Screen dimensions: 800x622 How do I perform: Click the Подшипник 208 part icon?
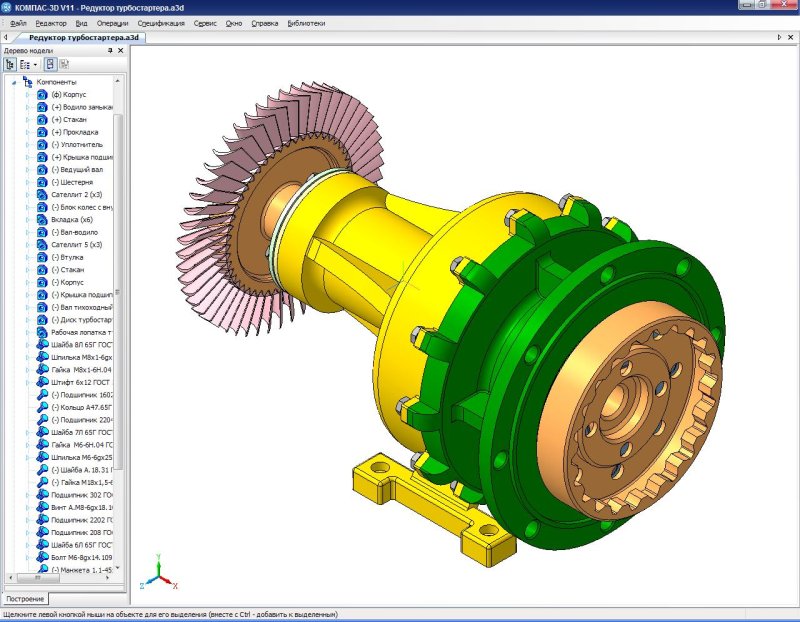(x=42, y=532)
